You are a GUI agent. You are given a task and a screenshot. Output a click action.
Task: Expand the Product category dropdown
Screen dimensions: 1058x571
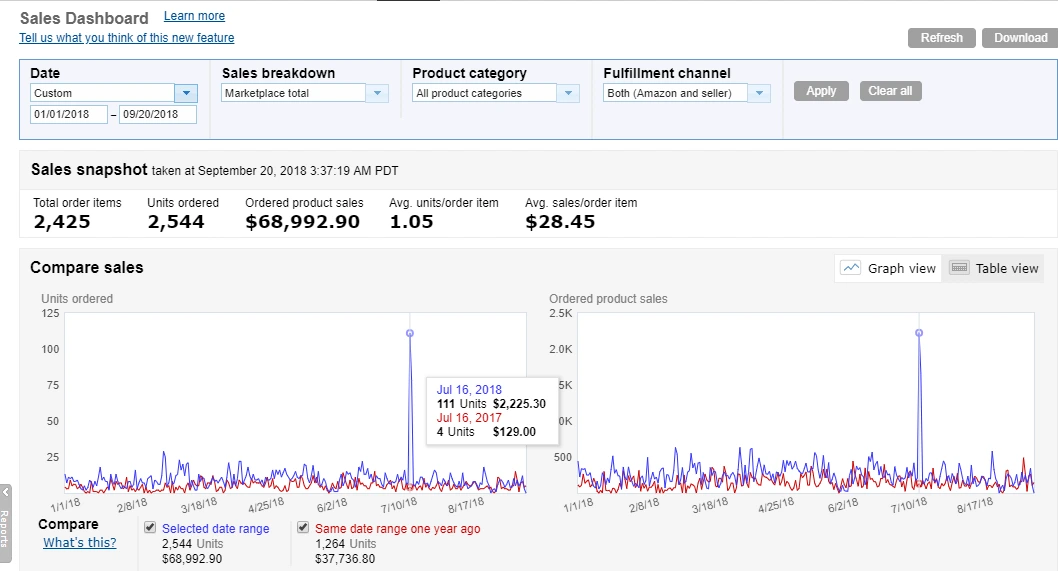tap(568, 93)
